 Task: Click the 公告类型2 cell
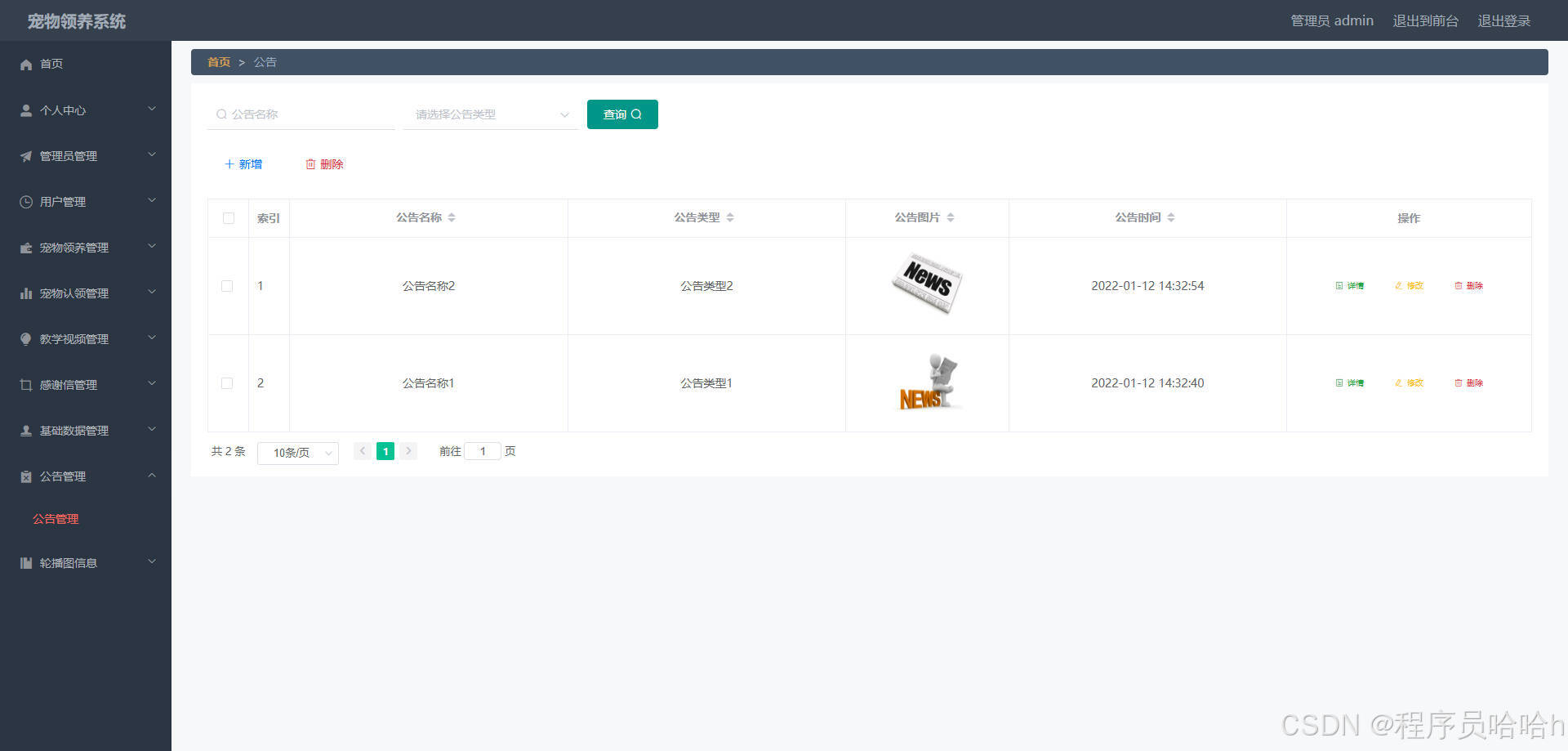click(x=706, y=286)
